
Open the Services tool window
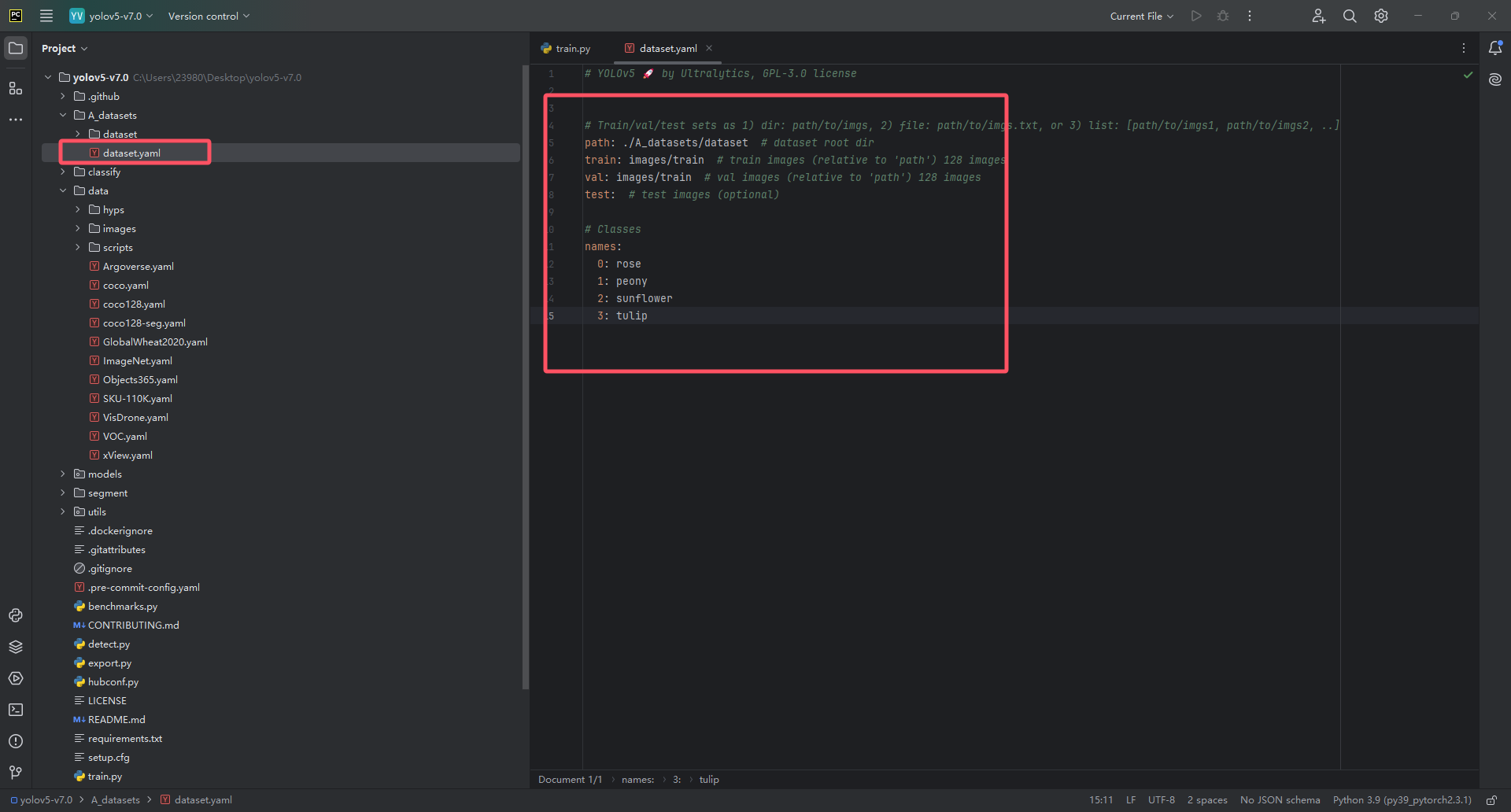coord(16,678)
